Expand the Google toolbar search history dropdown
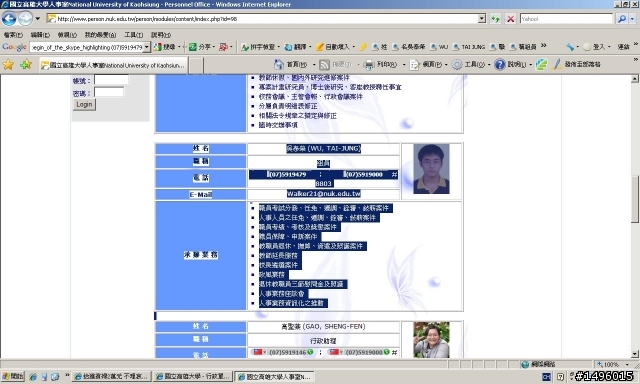Screen dimensions: 640x384 (147, 47)
